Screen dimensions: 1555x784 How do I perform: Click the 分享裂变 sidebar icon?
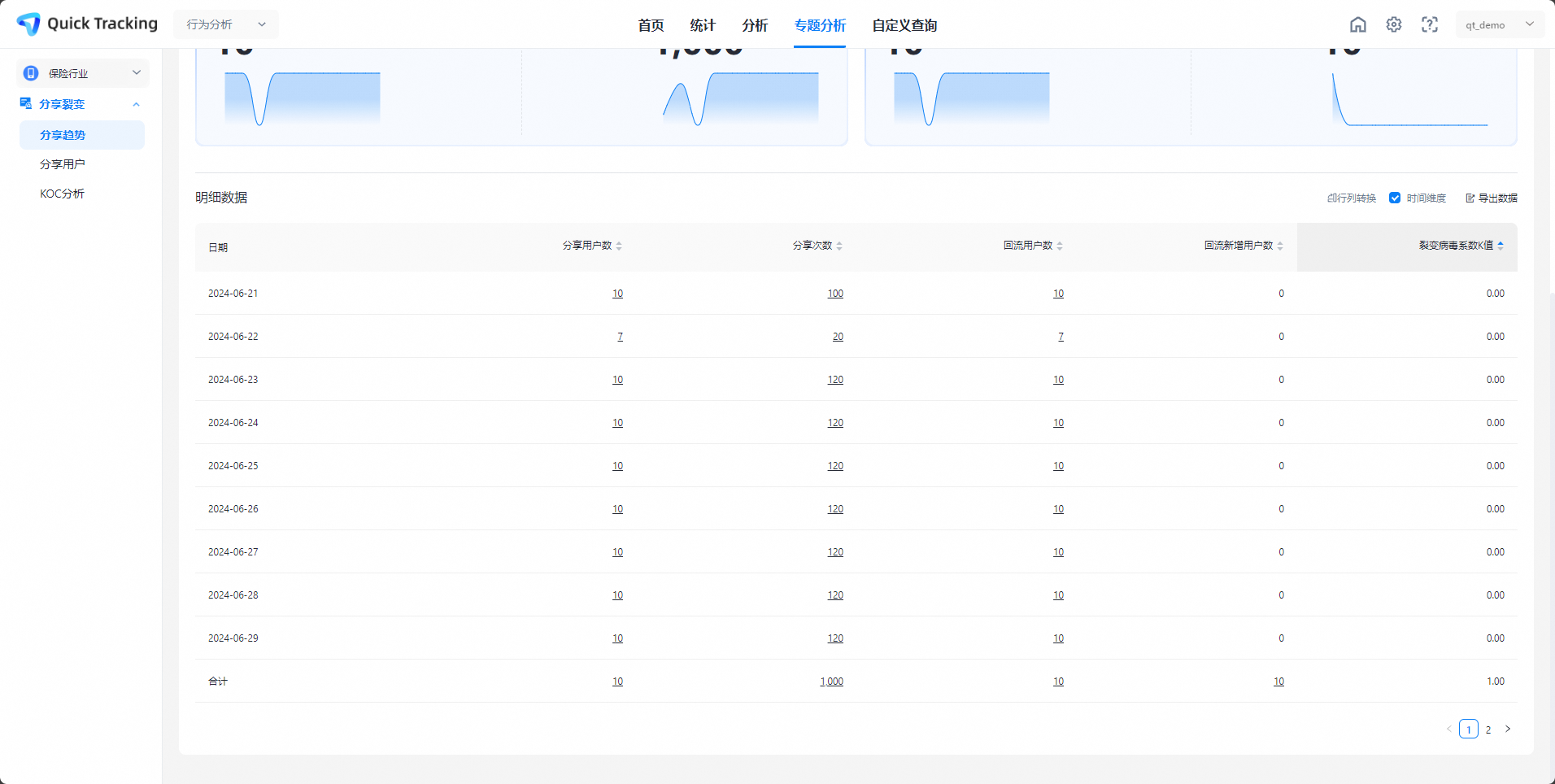coord(26,103)
